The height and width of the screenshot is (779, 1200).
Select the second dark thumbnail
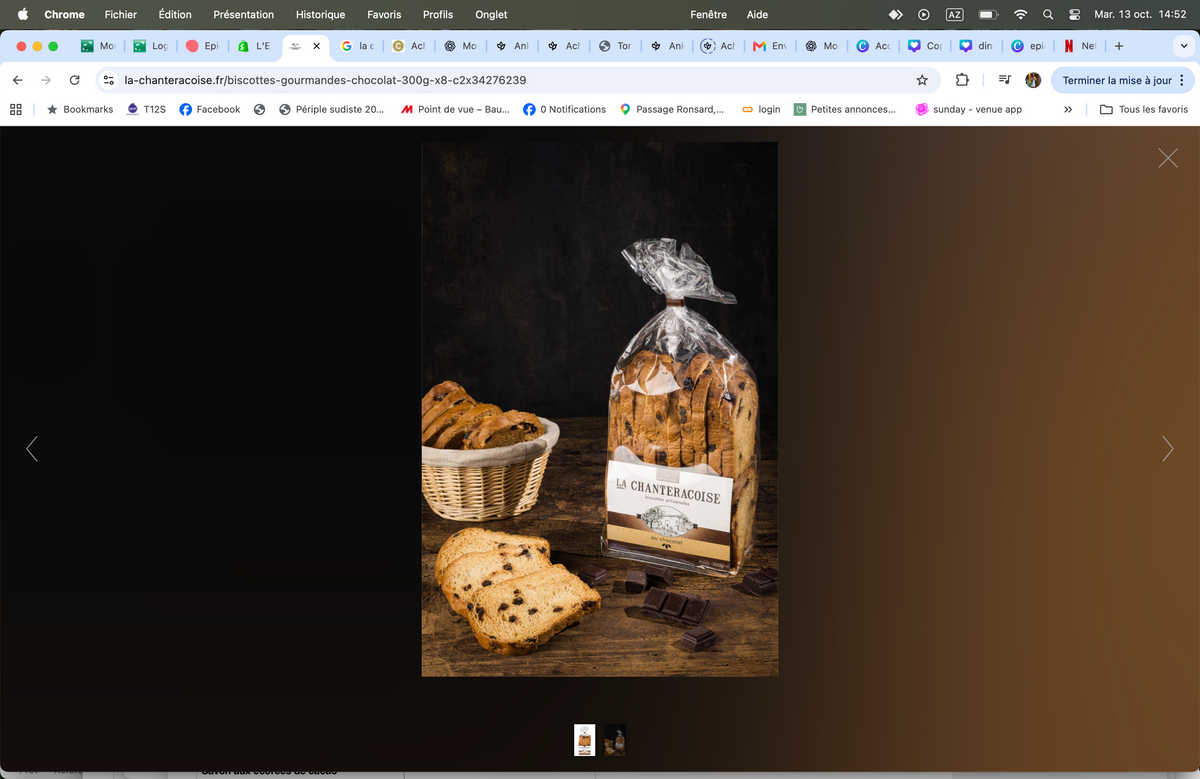point(615,740)
